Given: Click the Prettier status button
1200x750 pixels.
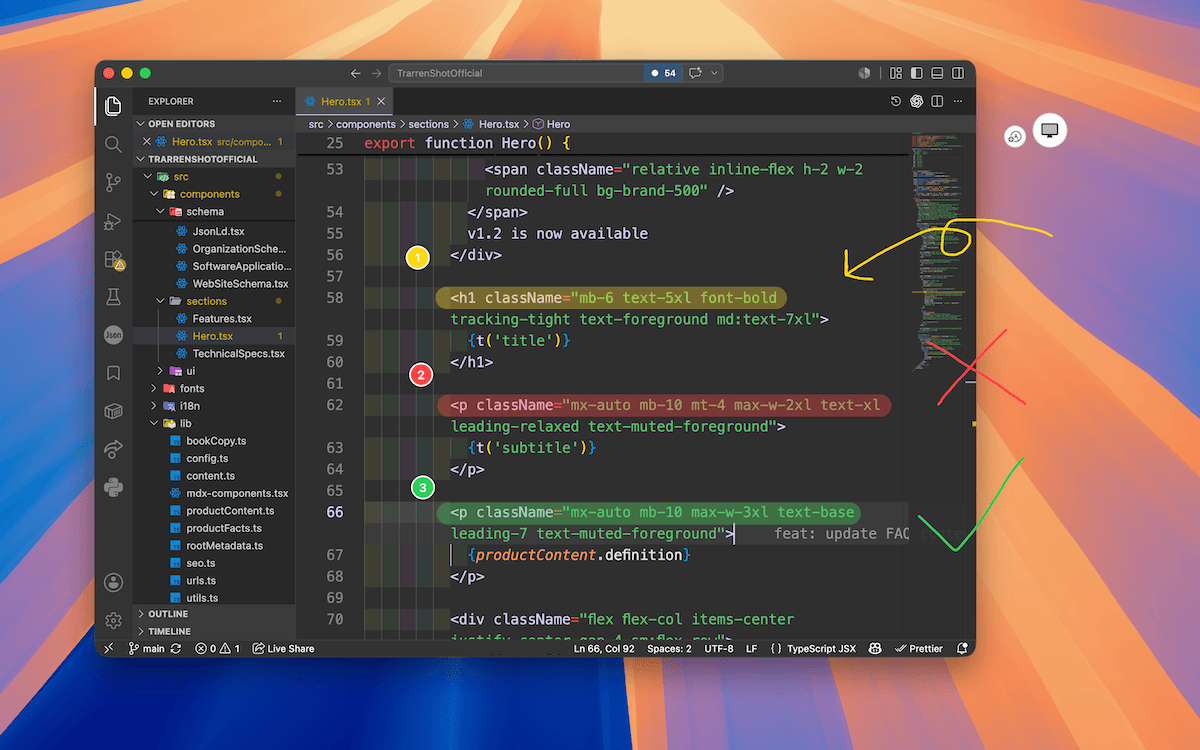Looking at the screenshot, I should [918, 648].
